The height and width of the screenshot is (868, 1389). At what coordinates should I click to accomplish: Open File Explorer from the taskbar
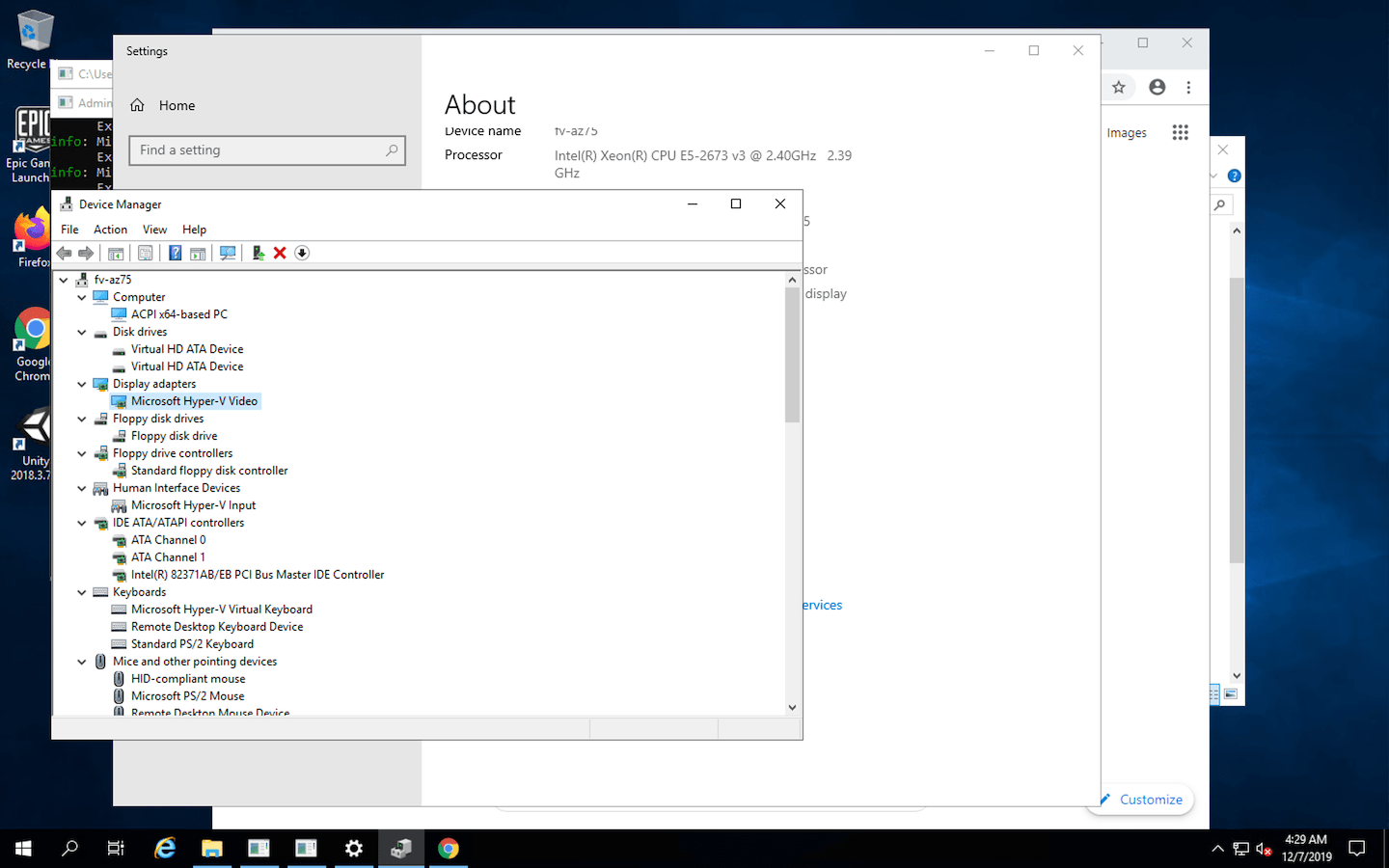click(x=212, y=849)
